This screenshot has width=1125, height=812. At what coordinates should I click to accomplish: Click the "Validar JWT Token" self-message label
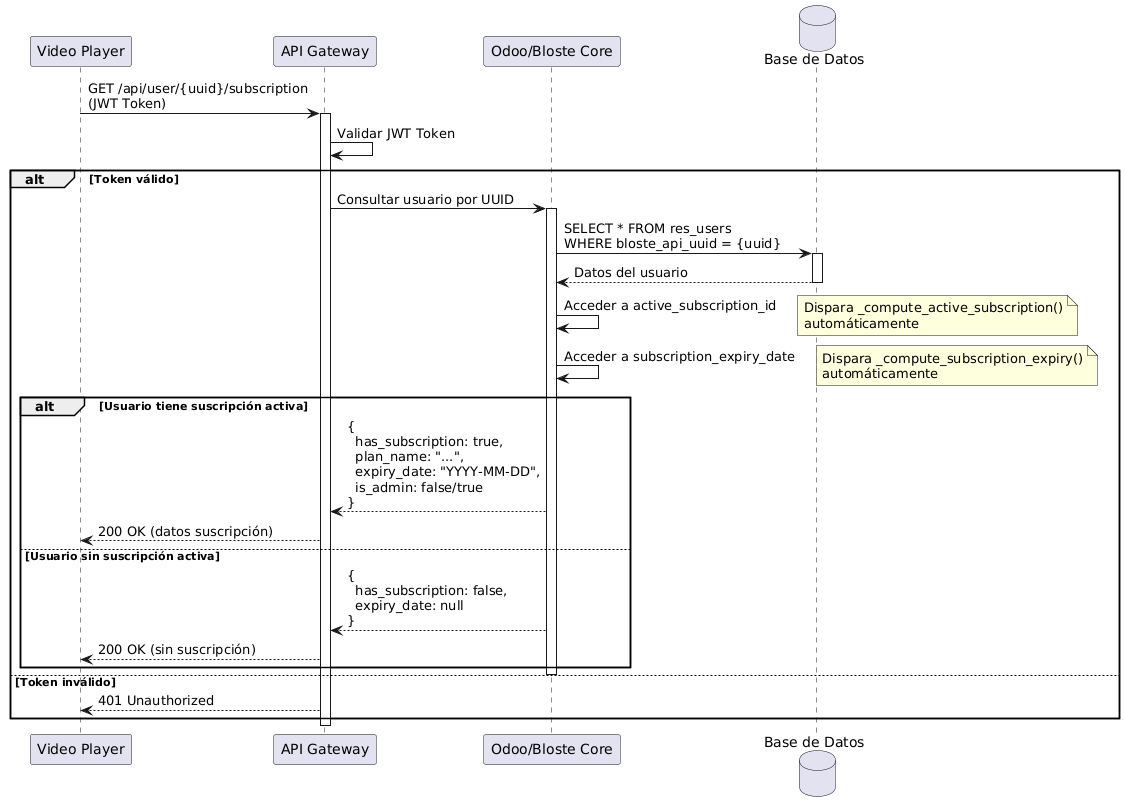click(x=393, y=134)
